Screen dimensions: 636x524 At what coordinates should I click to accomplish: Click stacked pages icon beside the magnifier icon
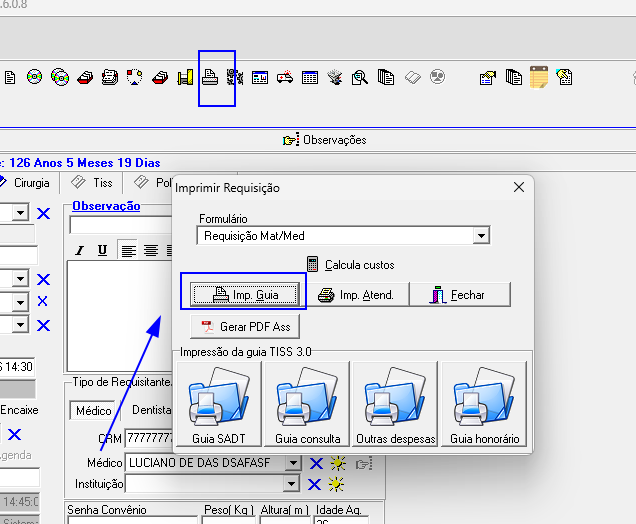click(x=386, y=77)
